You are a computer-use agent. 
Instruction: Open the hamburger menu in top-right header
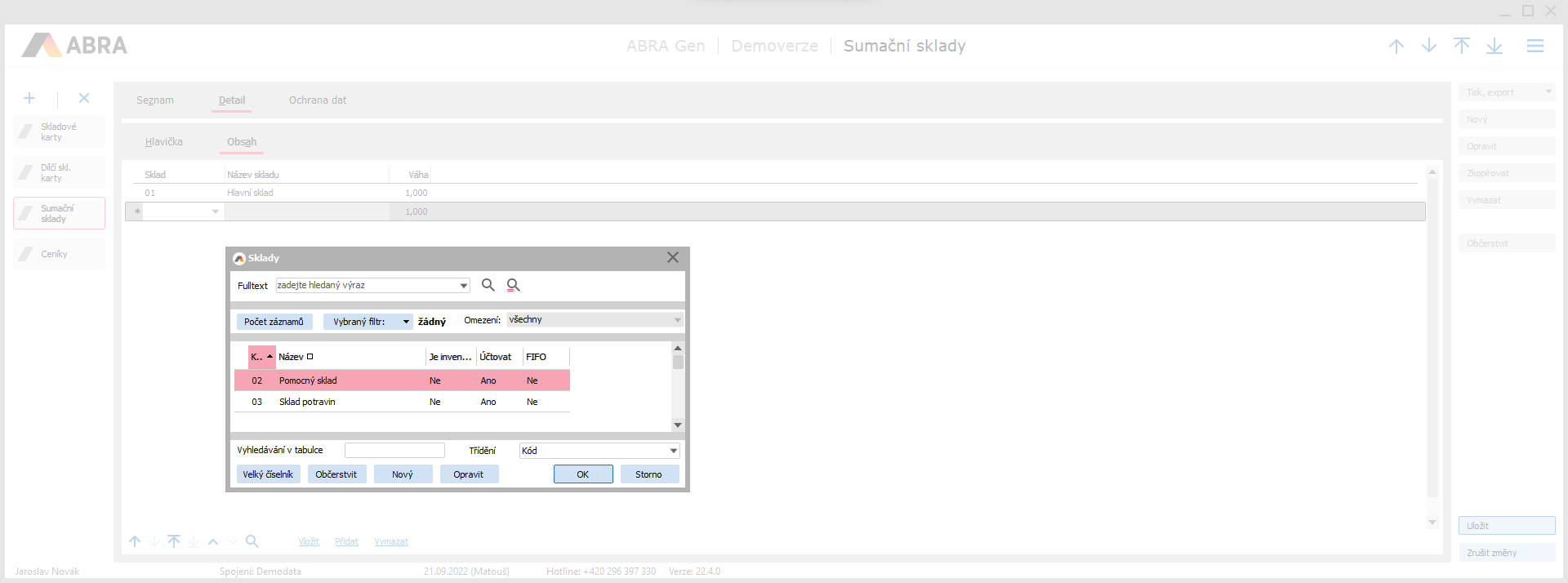(x=1535, y=47)
